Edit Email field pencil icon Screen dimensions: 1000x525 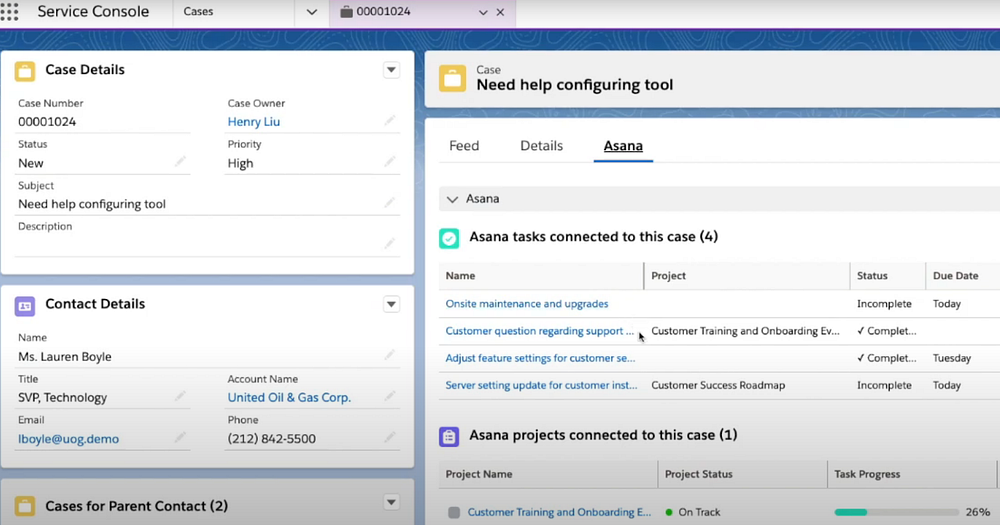[180, 438]
